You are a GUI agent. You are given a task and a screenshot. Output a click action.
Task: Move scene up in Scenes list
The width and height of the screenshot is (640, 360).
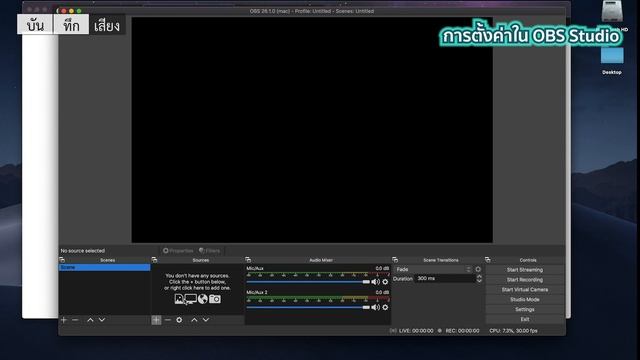click(90, 320)
